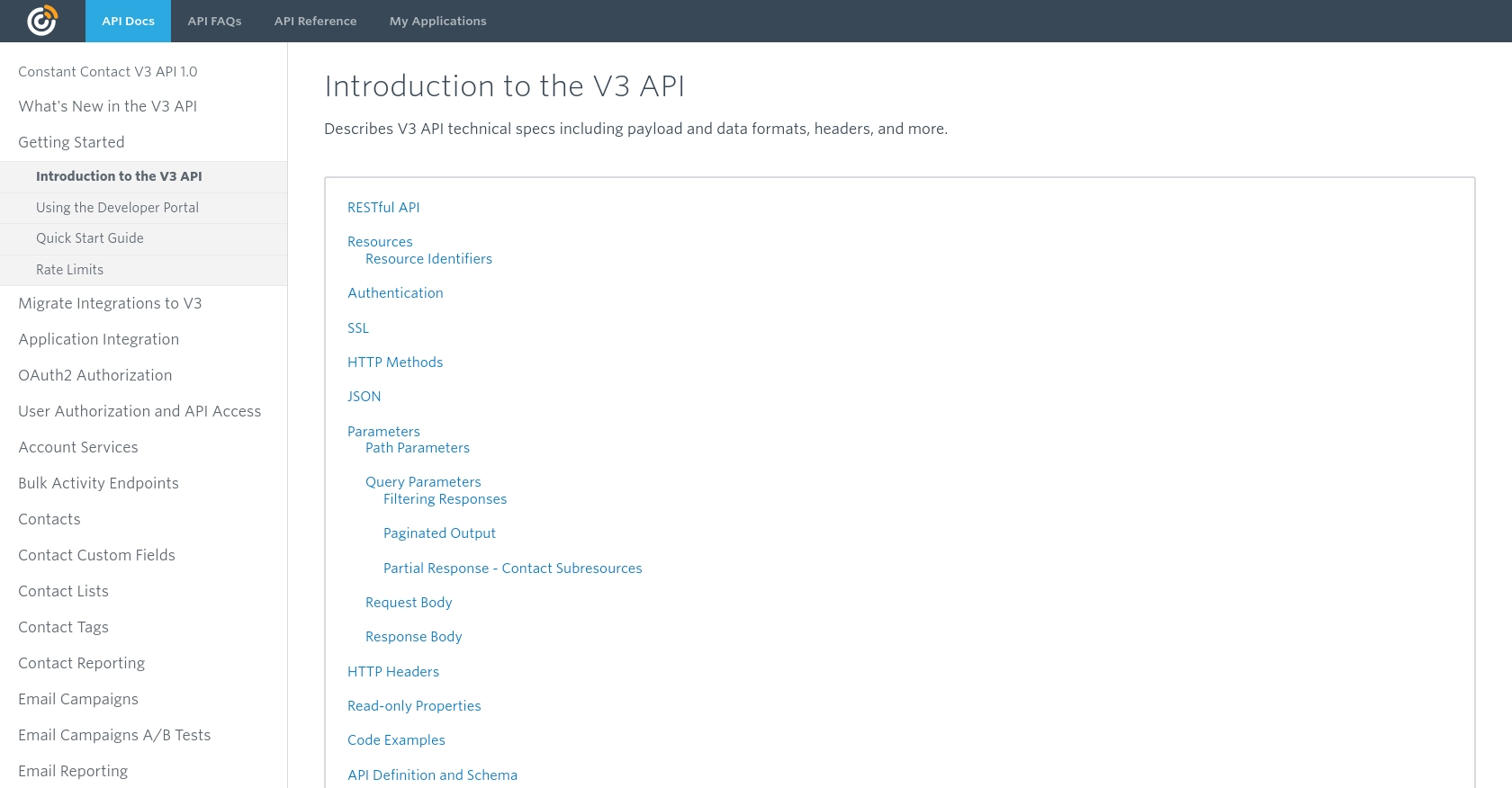Open What's New in the V3 API
Screen dimensions: 1512x788
(x=107, y=106)
